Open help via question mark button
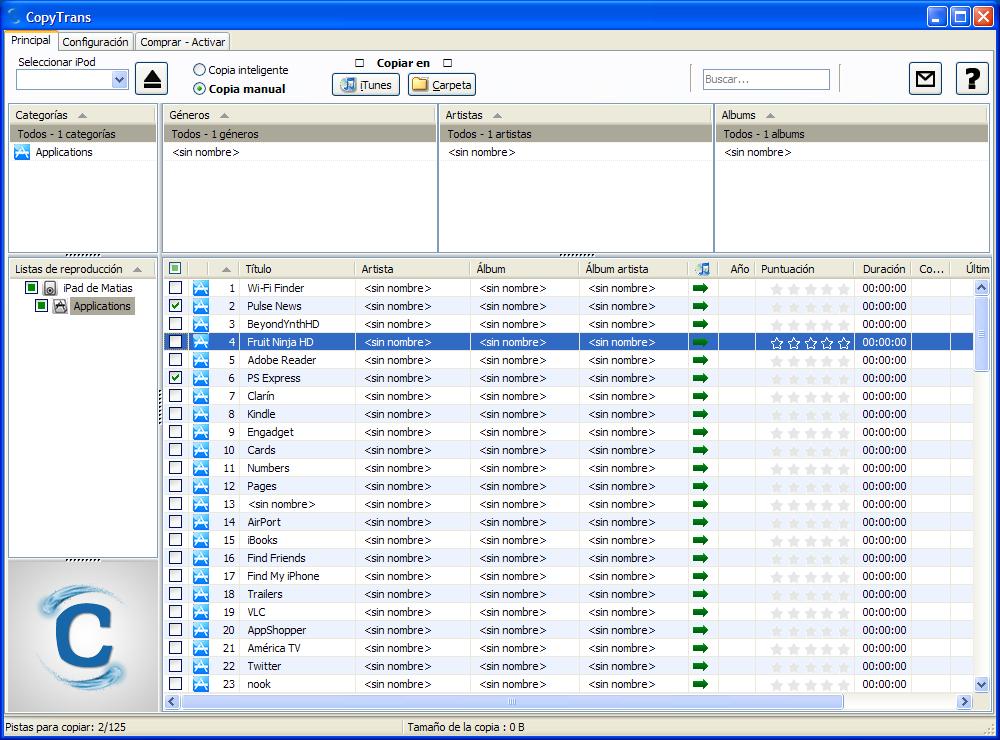 tap(972, 79)
